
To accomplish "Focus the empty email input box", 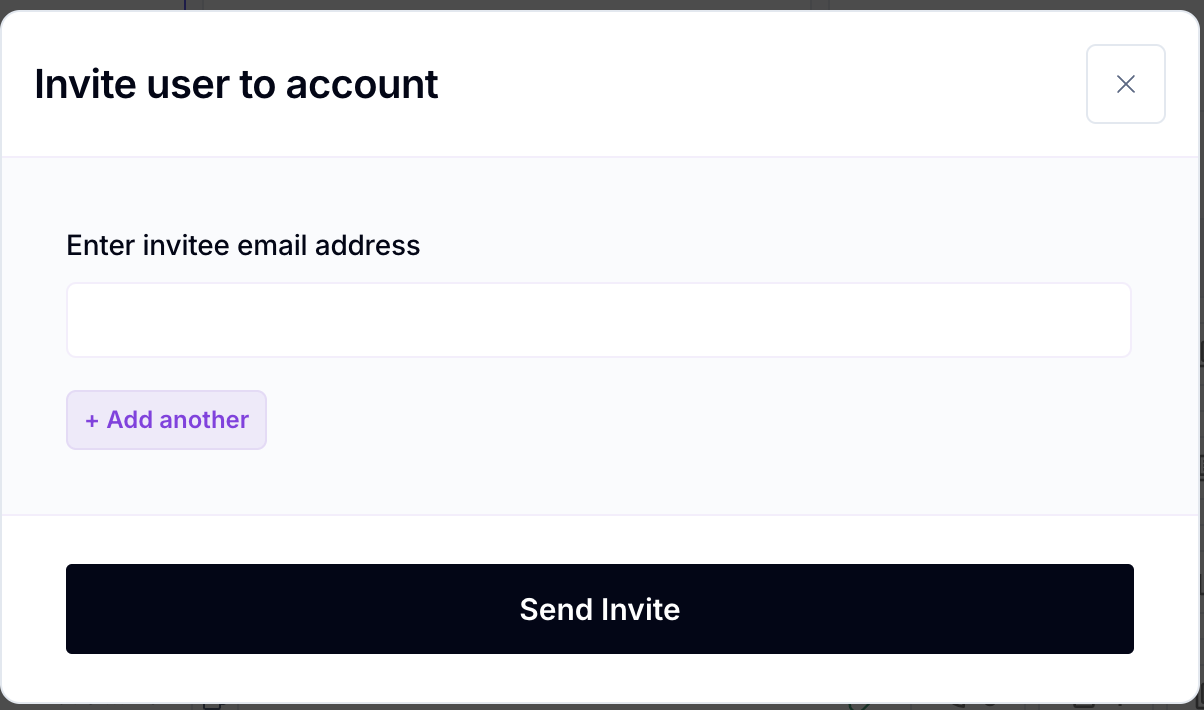I will [598, 320].
